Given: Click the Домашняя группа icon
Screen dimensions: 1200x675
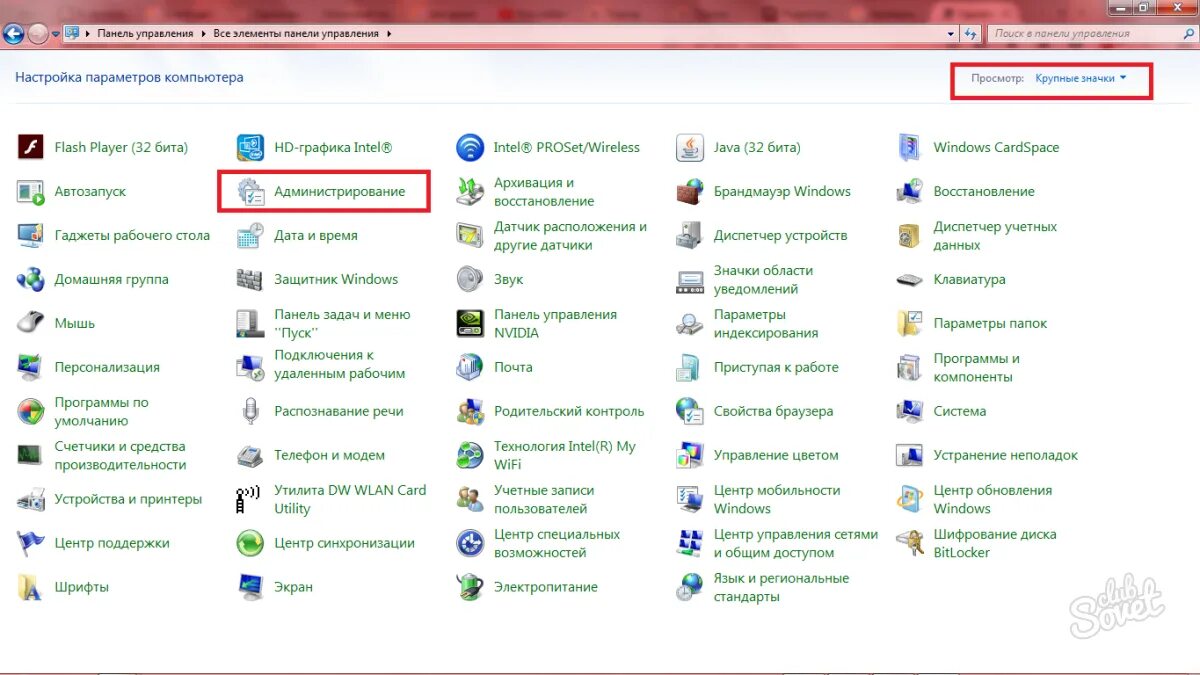Looking at the screenshot, I should [31, 279].
